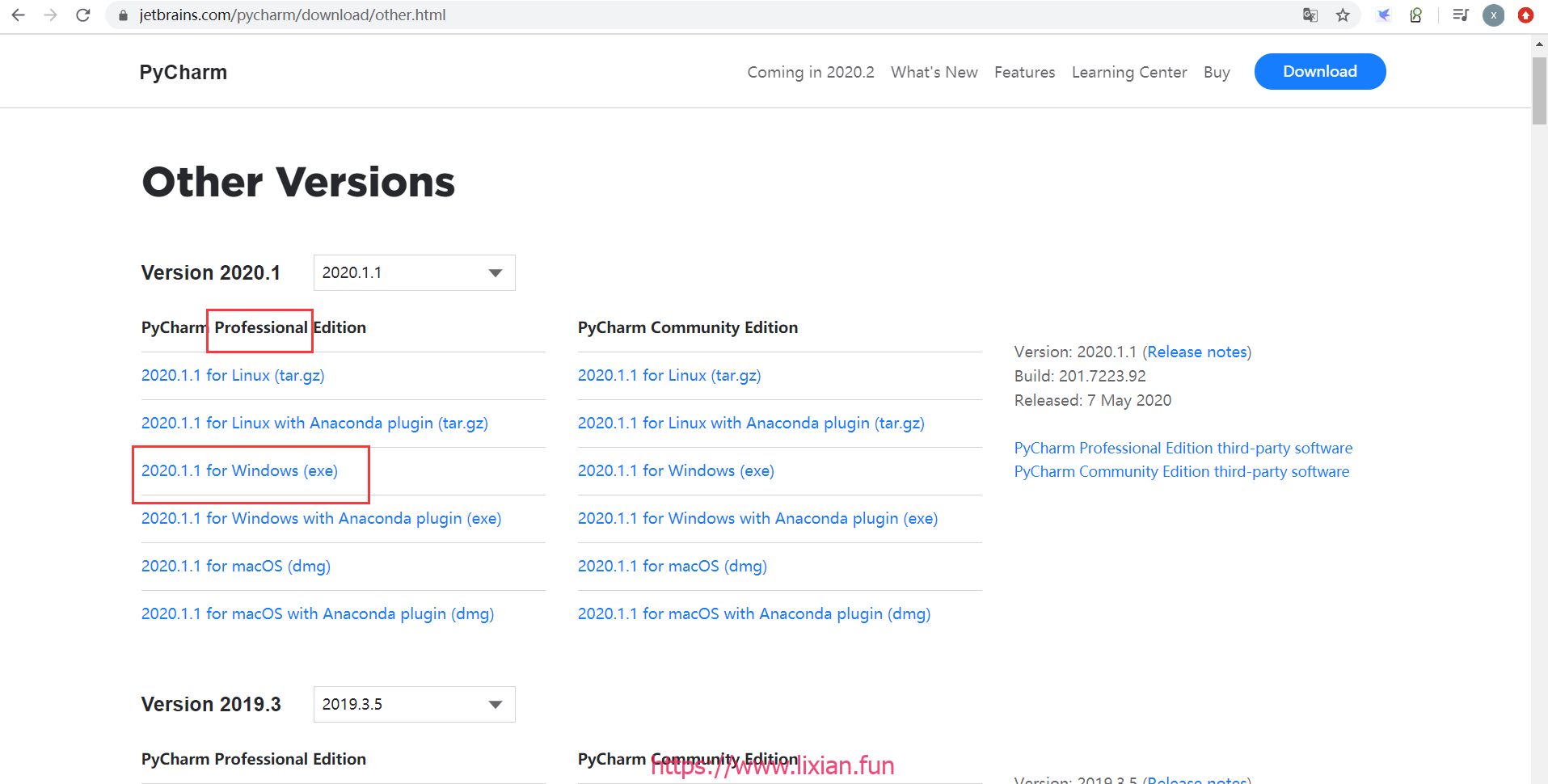This screenshot has height=784, width=1548.
Task: Download Community 2020.1.1 Linux with Anaconda plugin
Action: tap(751, 423)
